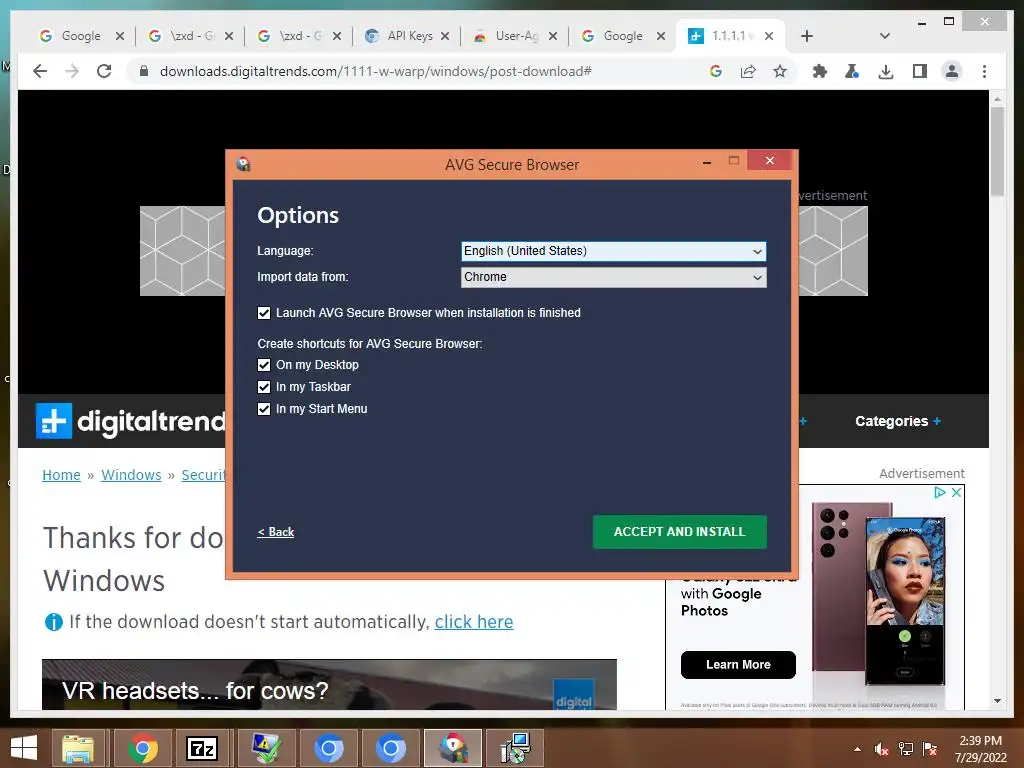
Task: Go forward using the browser forward arrow
Action: click(x=72, y=71)
